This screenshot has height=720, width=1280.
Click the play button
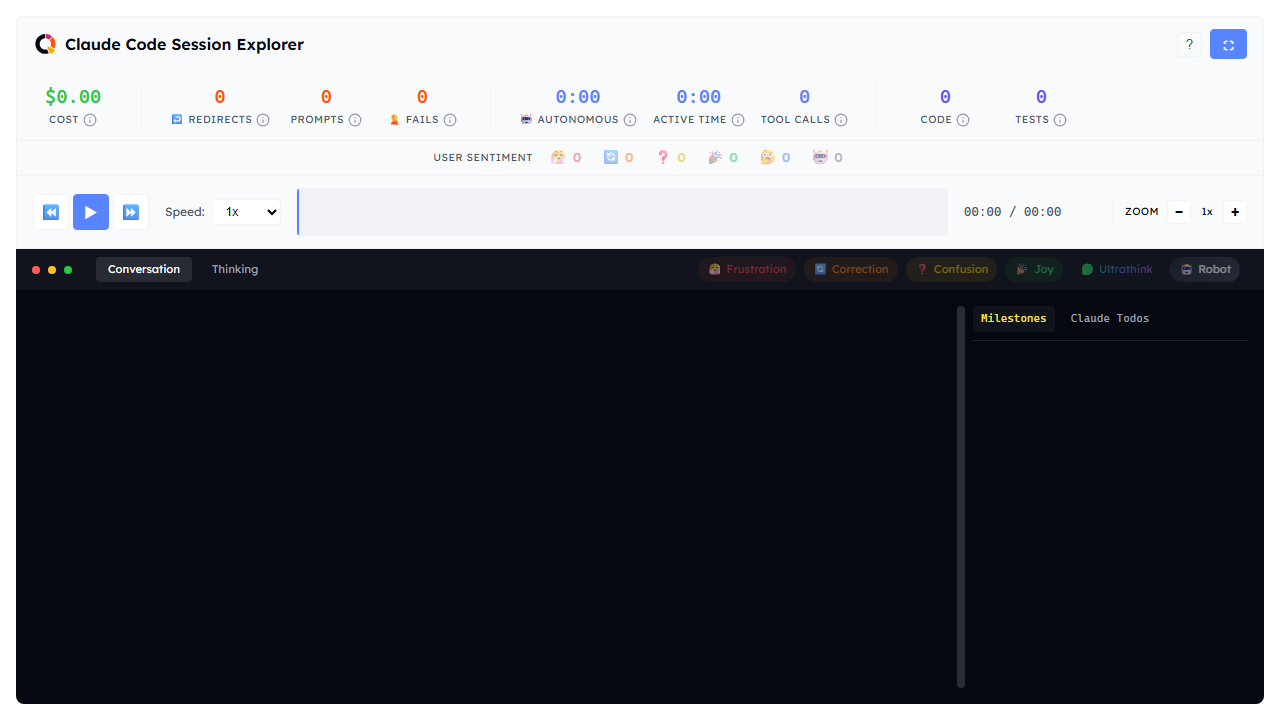click(x=90, y=212)
